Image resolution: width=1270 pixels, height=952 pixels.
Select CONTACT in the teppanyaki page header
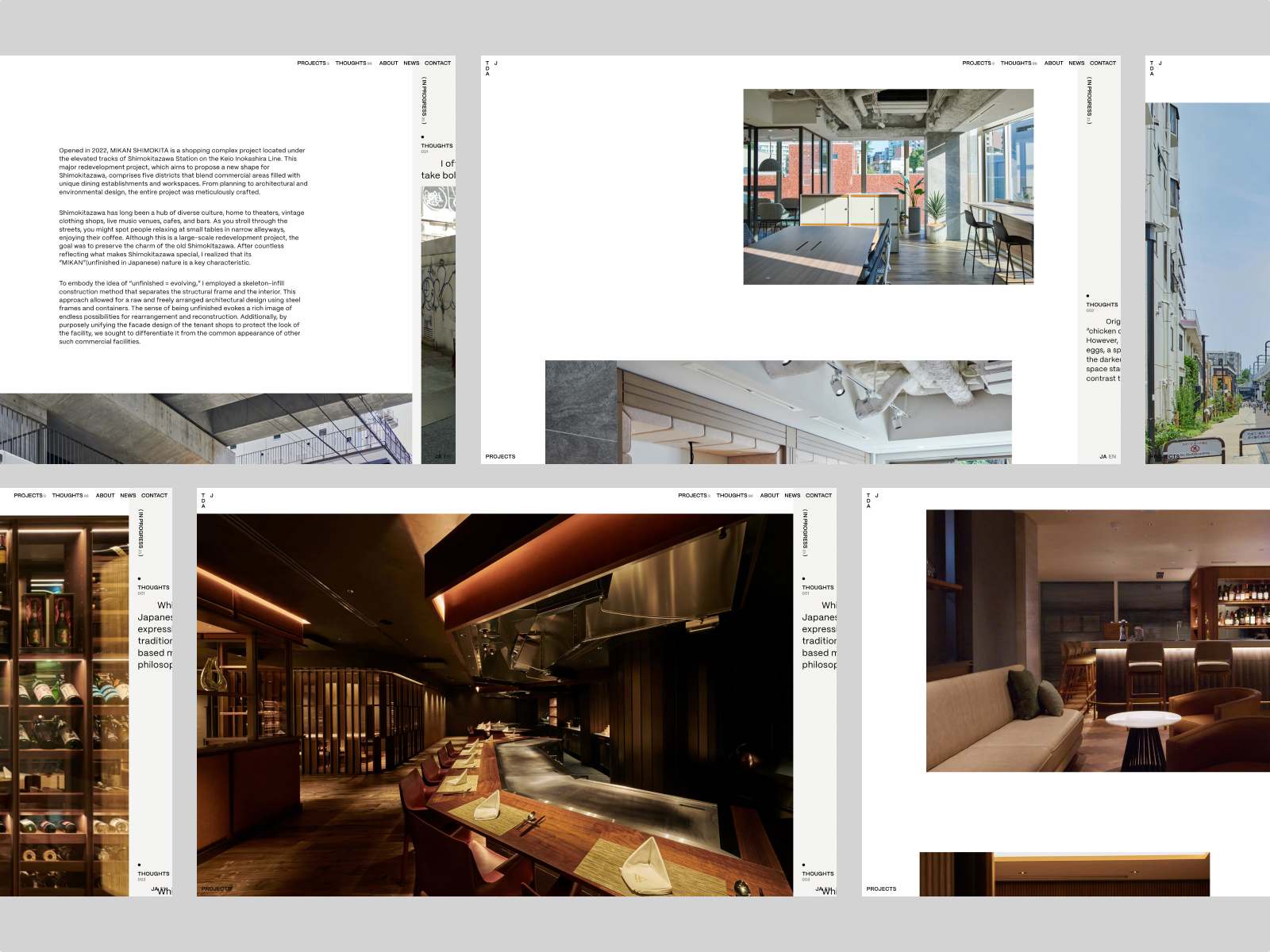[818, 496]
